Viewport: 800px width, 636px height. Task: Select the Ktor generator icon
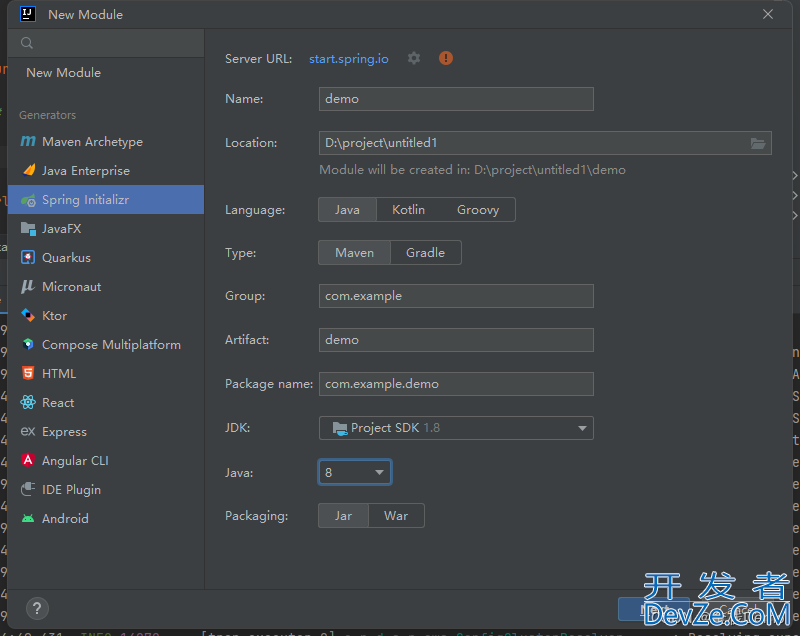tap(28, 316)
